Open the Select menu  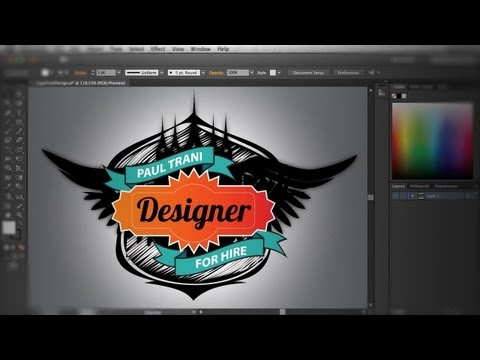pyautogui.click(x=137, y=49)
